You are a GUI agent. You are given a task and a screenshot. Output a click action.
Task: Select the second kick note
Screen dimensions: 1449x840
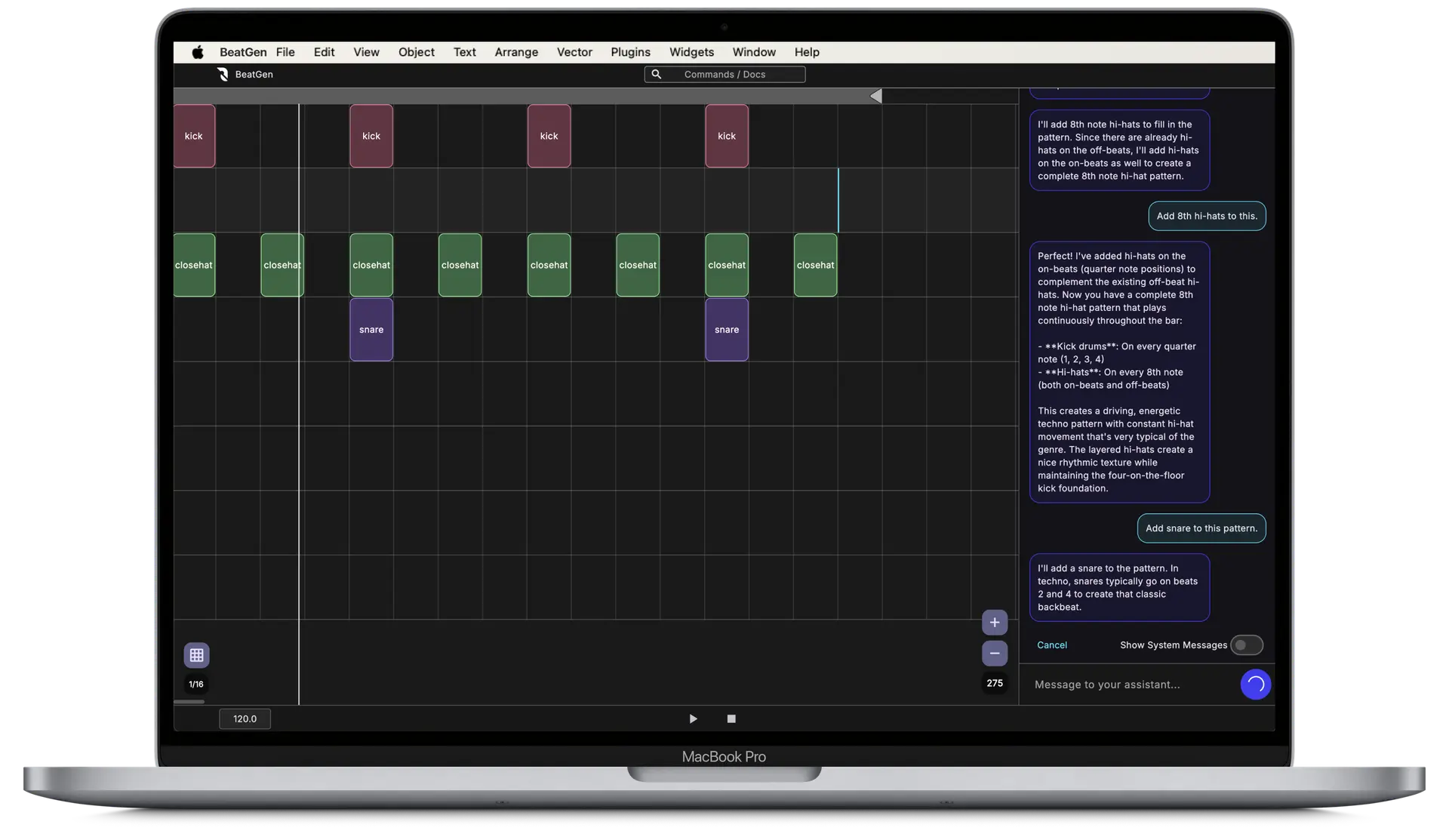(x=371, y=136)
